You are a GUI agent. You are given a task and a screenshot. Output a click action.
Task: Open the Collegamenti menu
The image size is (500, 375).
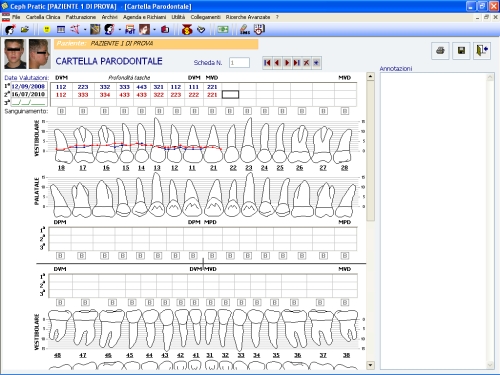205,17
